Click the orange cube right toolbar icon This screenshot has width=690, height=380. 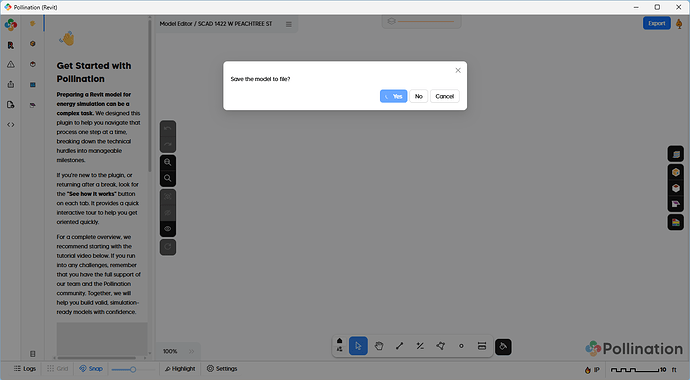click(676, 172)
